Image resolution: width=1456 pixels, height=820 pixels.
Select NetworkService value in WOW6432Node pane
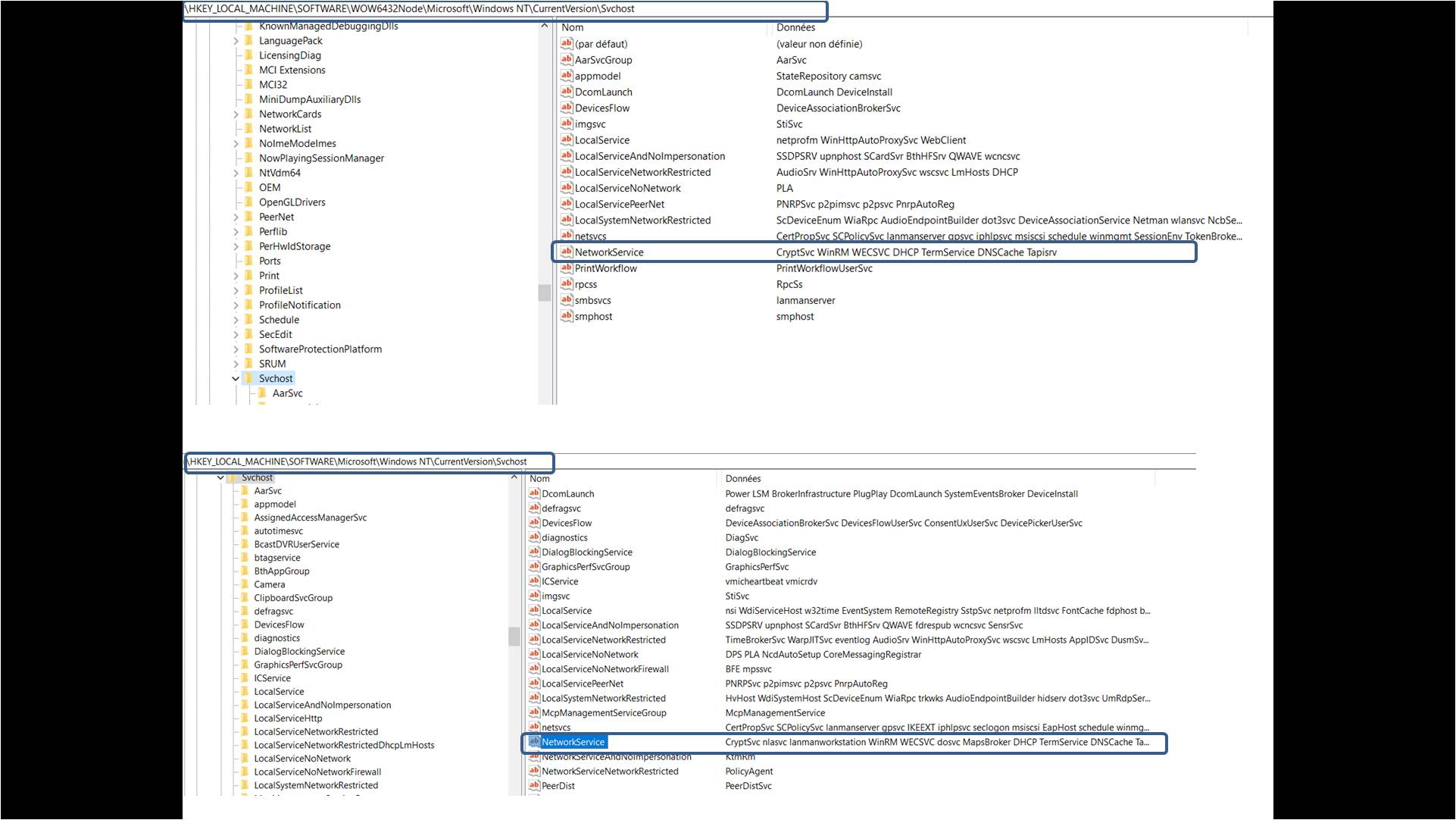tap(608, 252)
